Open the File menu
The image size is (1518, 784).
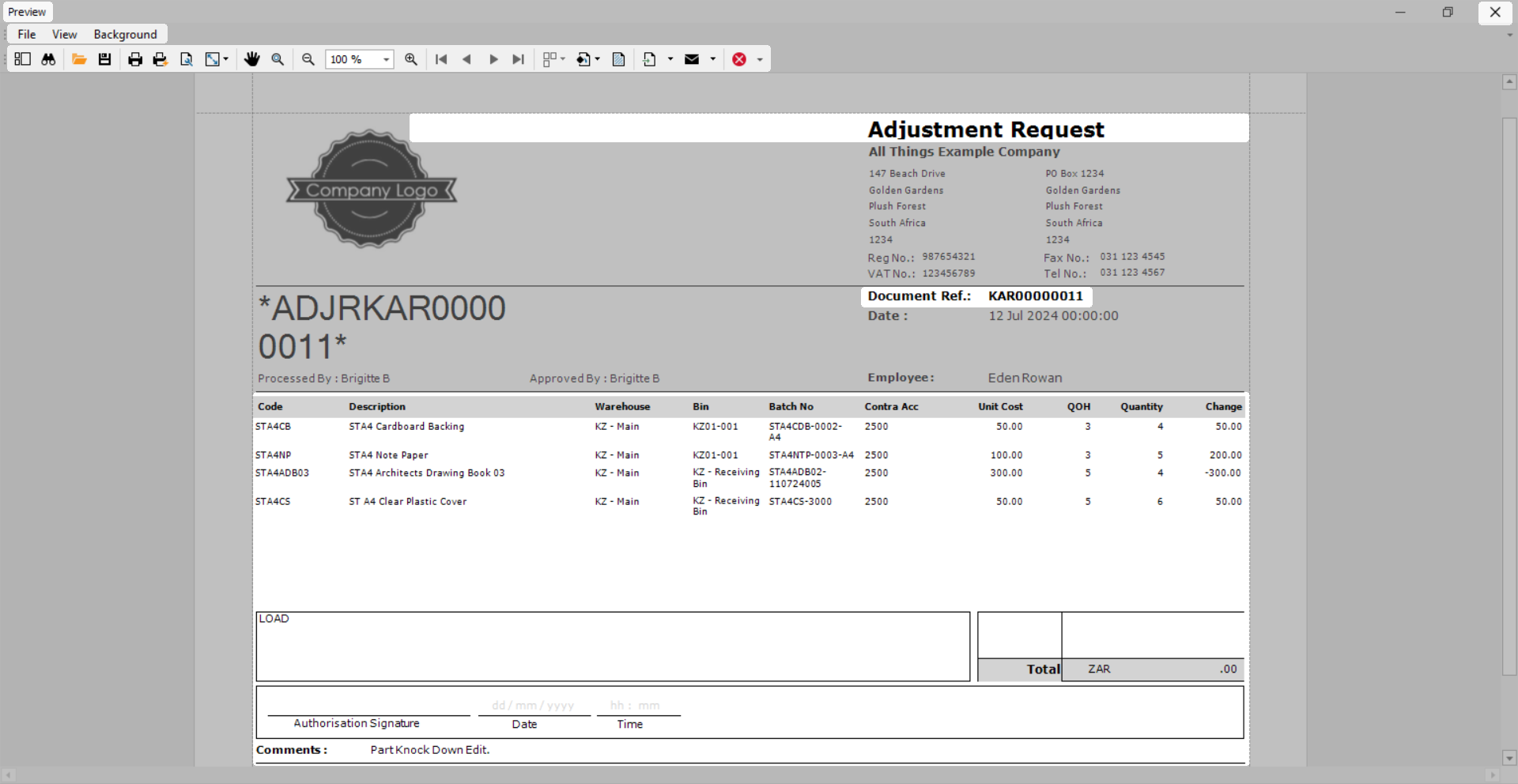tap(27, 34)
